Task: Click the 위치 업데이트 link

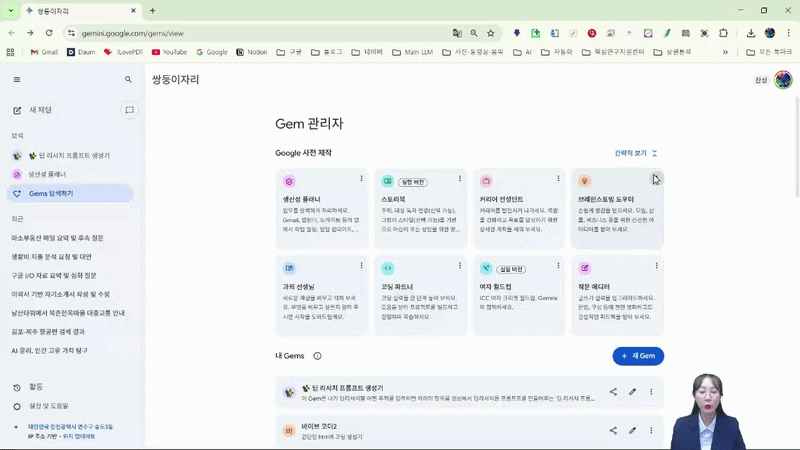Action: point(79,436)
